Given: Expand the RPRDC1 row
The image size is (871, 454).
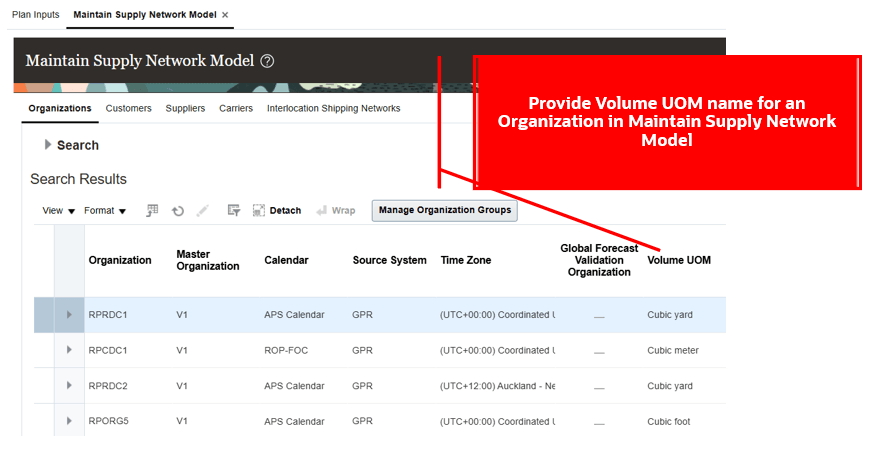Looking at the screenshot, I should [69, 315].
